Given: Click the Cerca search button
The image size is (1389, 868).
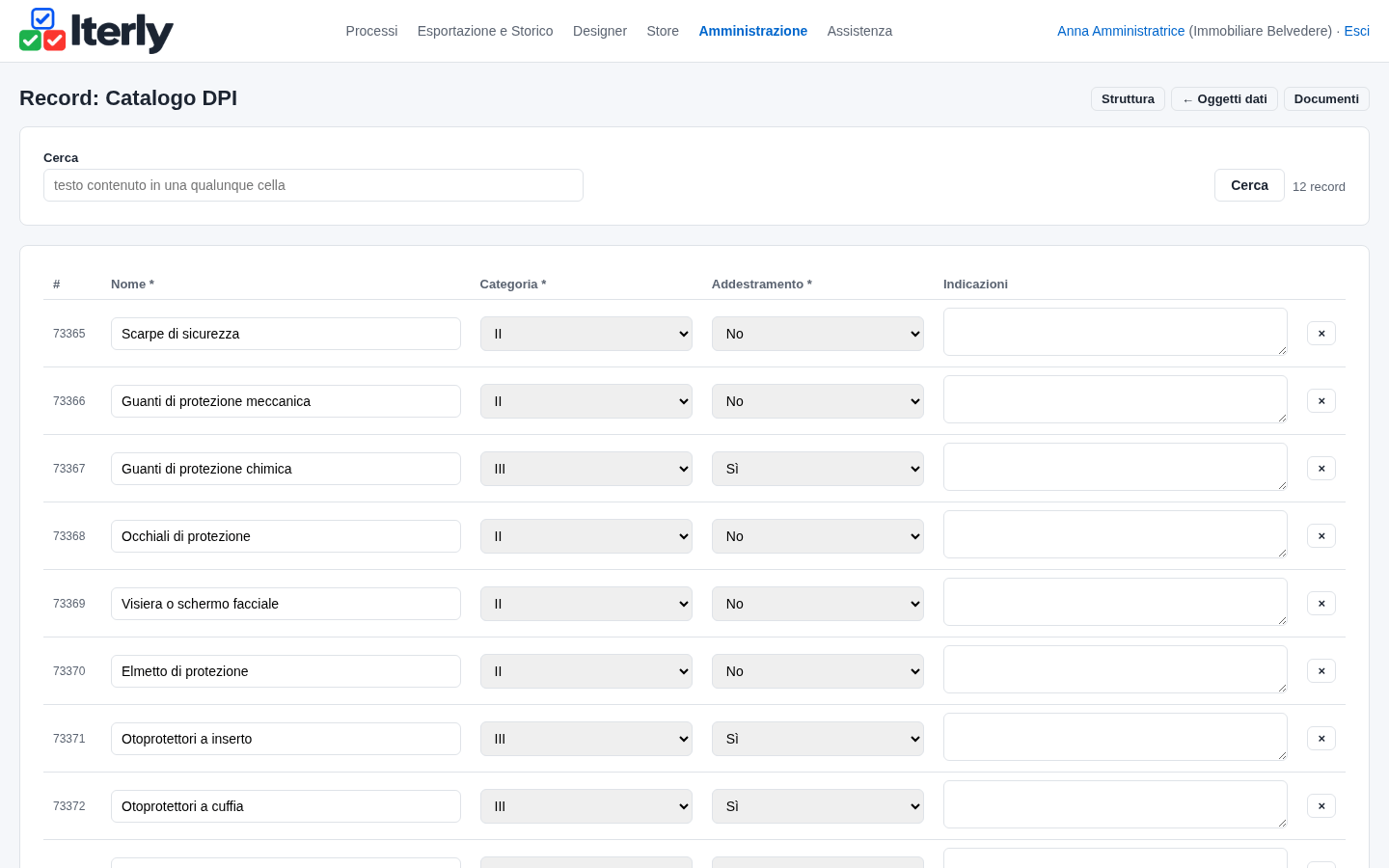Looking at the screenshot, I should pyautogui.click(x=1249, y=185).
